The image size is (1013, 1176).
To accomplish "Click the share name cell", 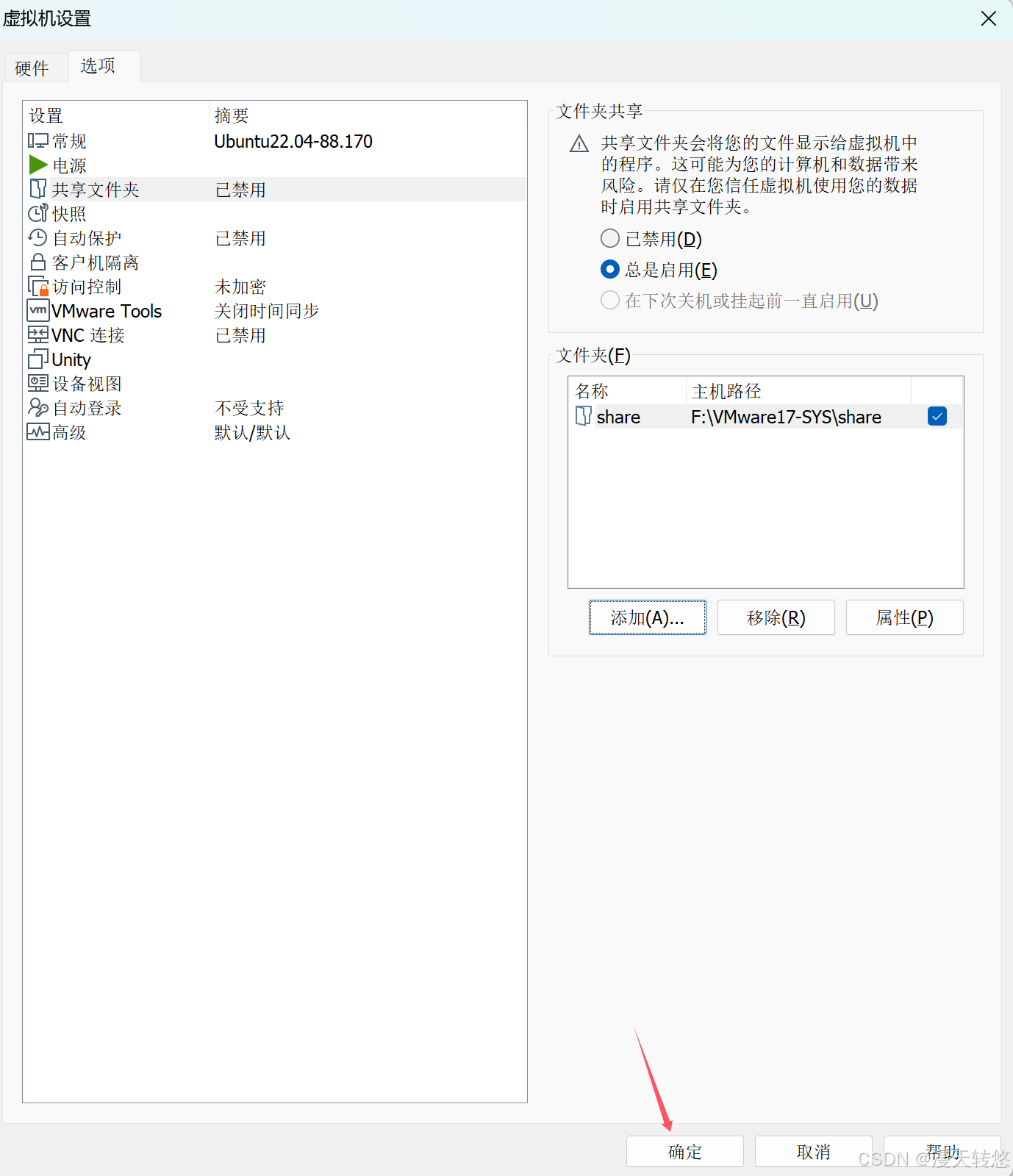I will 618,417.
